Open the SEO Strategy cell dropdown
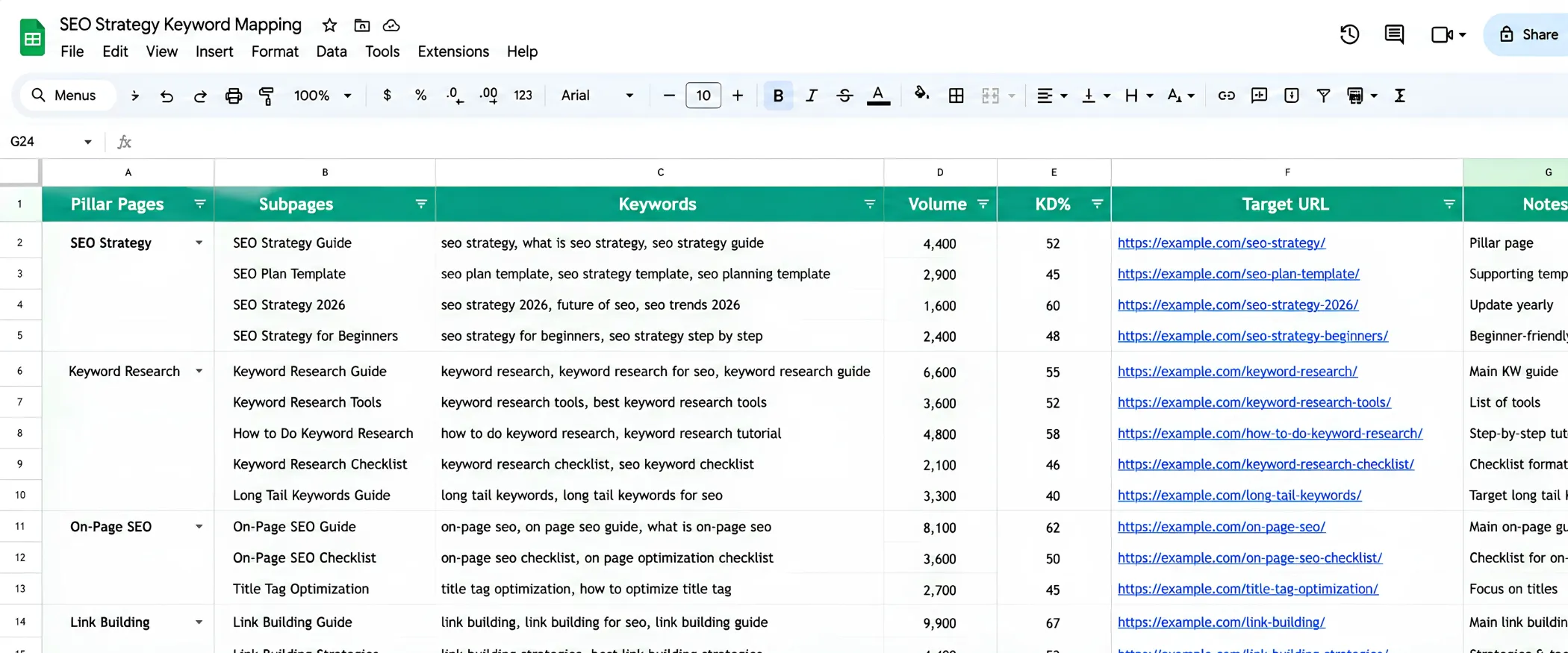The width and height of the screenshot is (1568, 653). [x=199, y=243]
